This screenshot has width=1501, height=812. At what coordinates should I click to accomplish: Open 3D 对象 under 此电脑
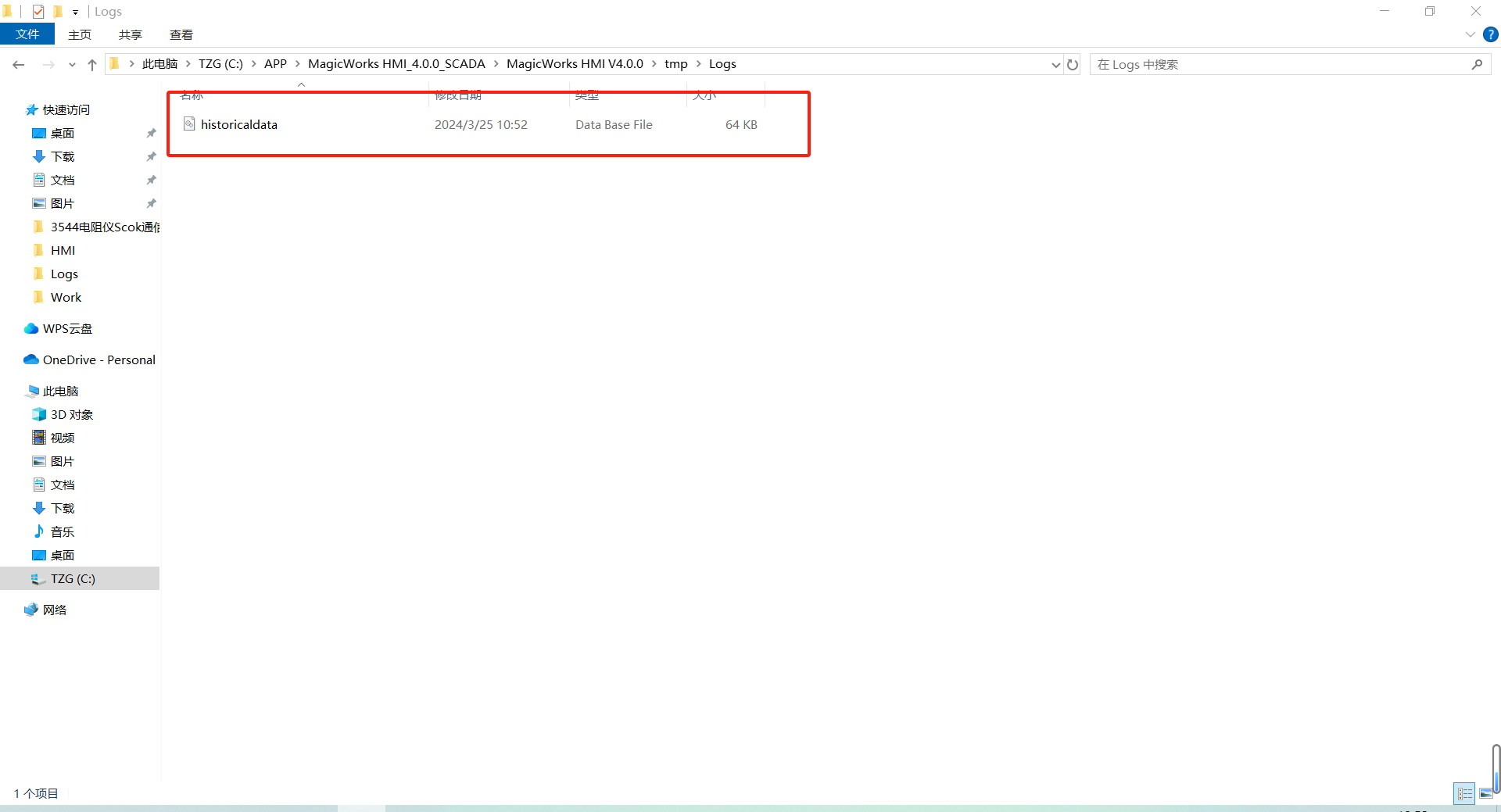(71, 415)
